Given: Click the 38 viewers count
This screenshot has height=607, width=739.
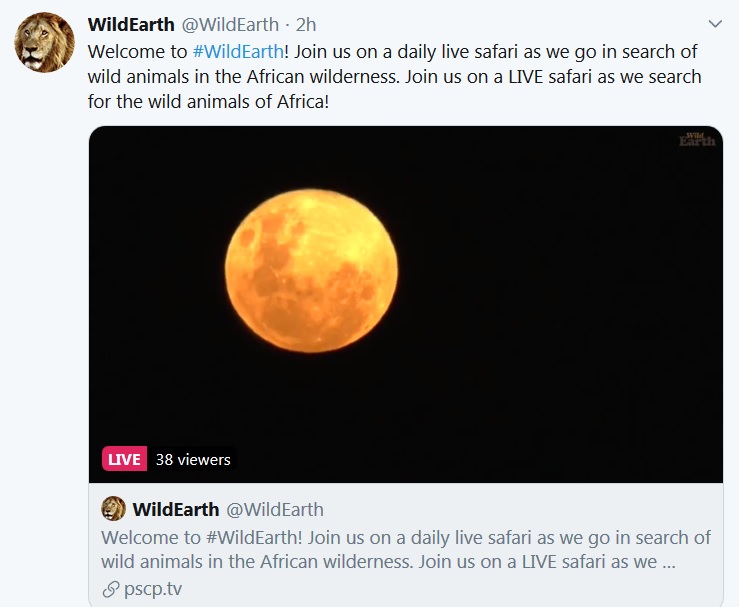Looking at the screenshot, I should [193, 460].
